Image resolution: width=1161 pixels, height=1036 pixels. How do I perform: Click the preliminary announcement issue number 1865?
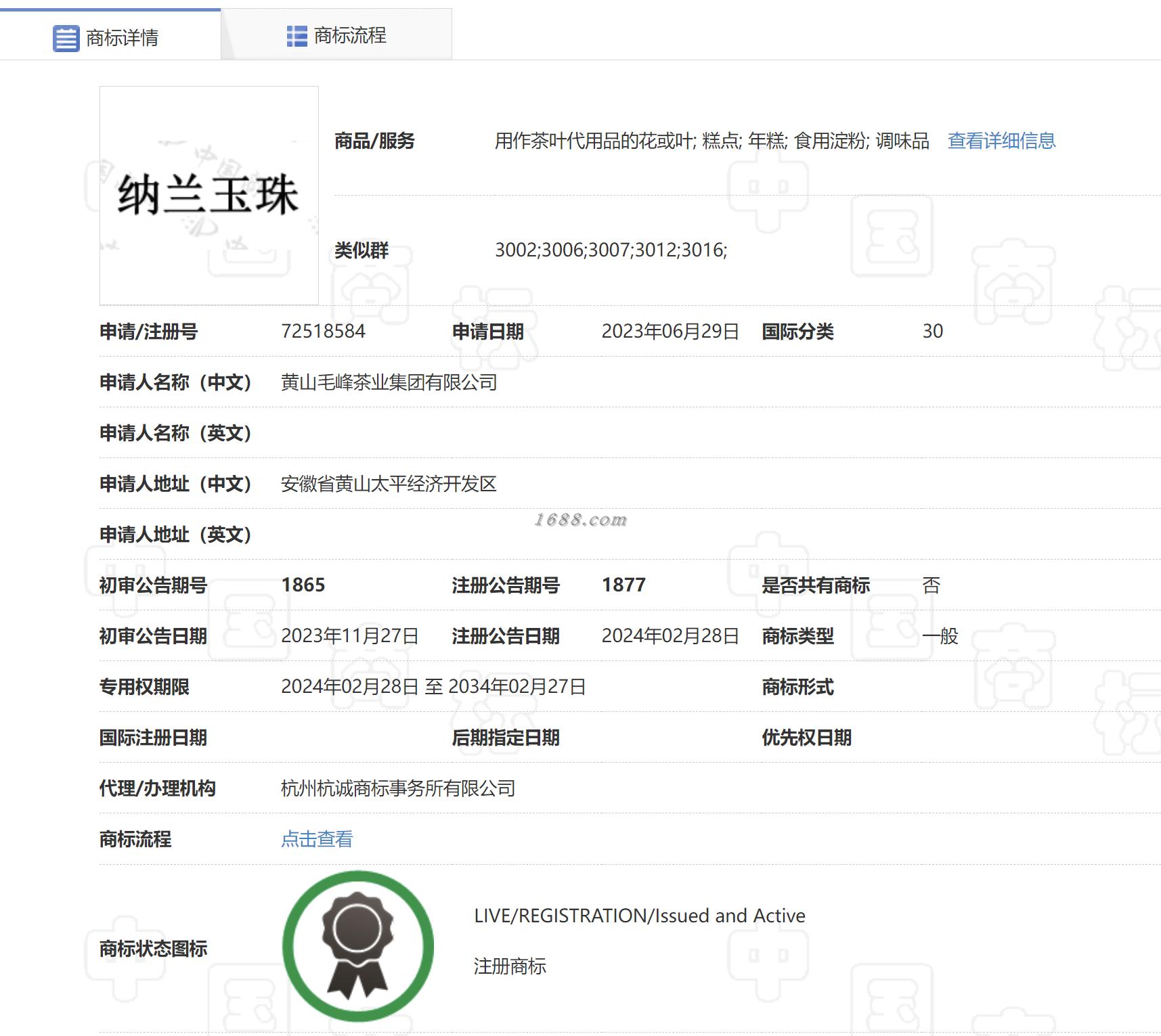[x=303, y=585]
